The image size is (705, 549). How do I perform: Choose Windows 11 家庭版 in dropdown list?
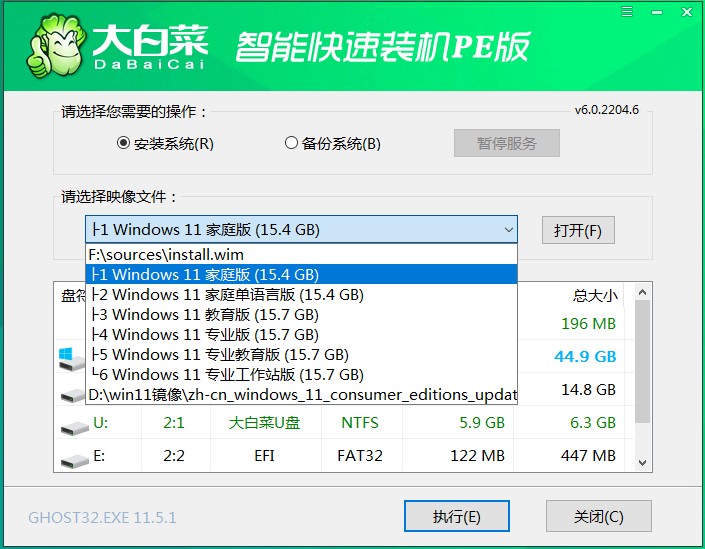click(301, 274)
